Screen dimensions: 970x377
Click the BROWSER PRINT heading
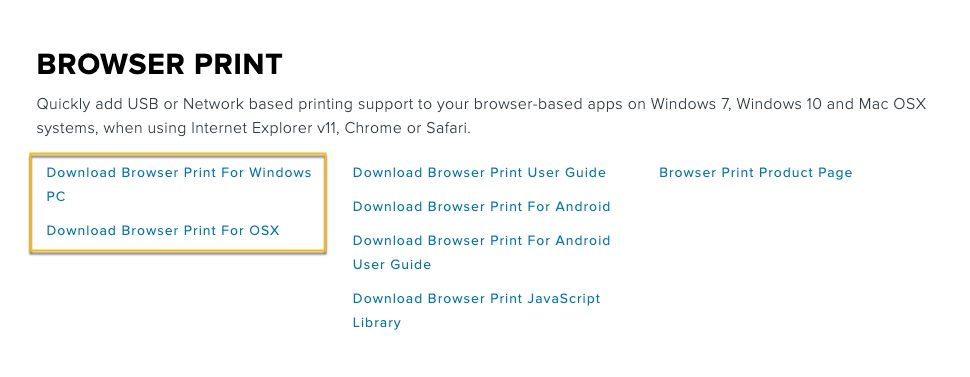point(160,64)
